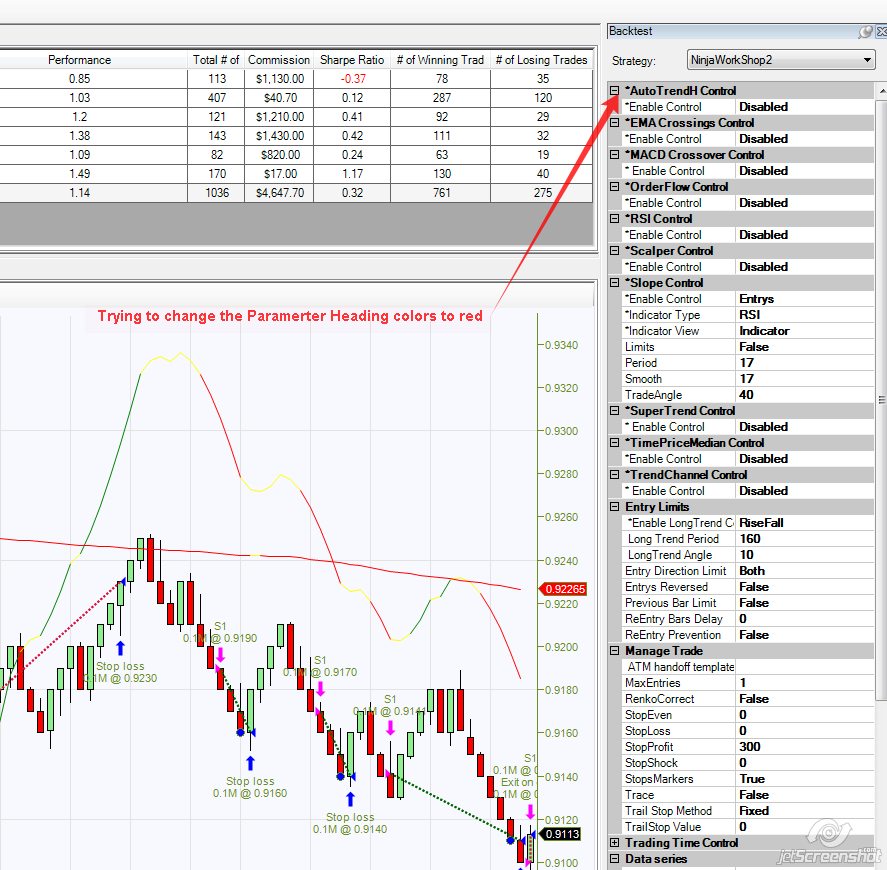Click the Previous Bar Limit value False
This screenshot has width=887, height=870.
tap(804, 603)
